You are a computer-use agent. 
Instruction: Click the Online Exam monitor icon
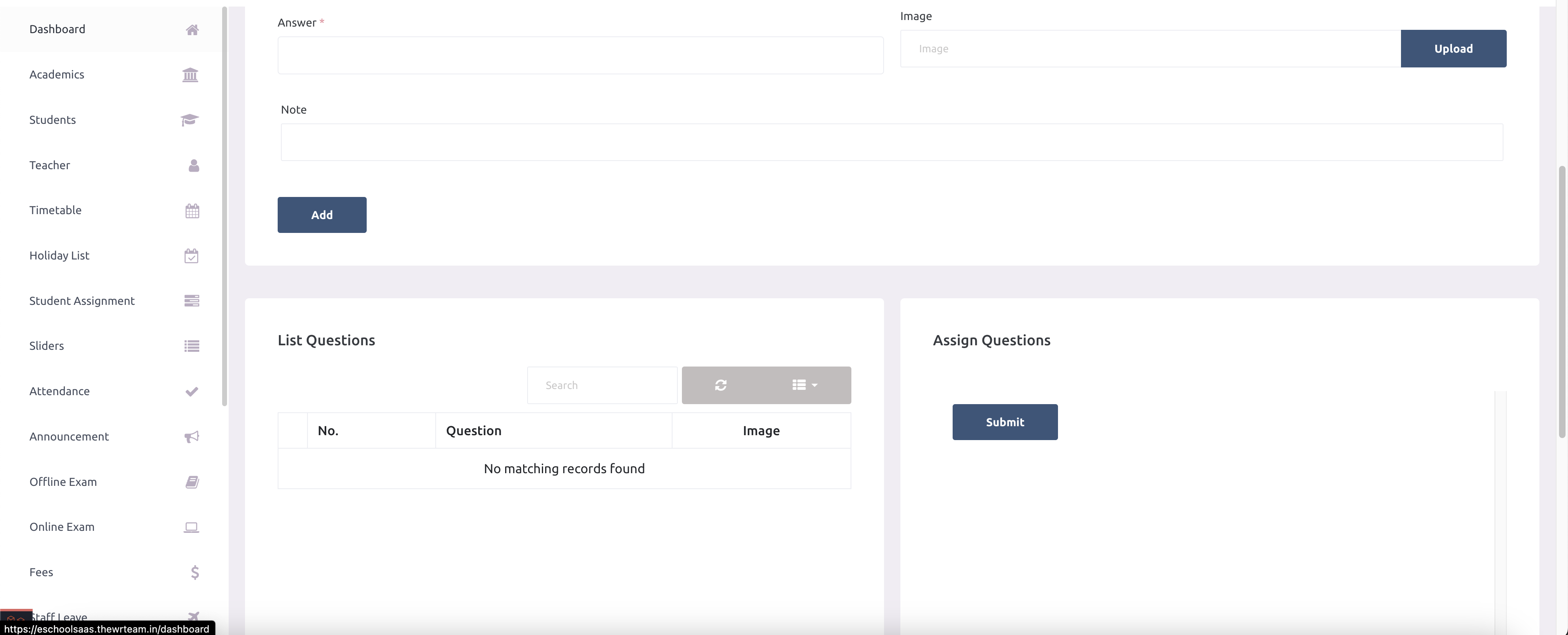coord(191,527)
